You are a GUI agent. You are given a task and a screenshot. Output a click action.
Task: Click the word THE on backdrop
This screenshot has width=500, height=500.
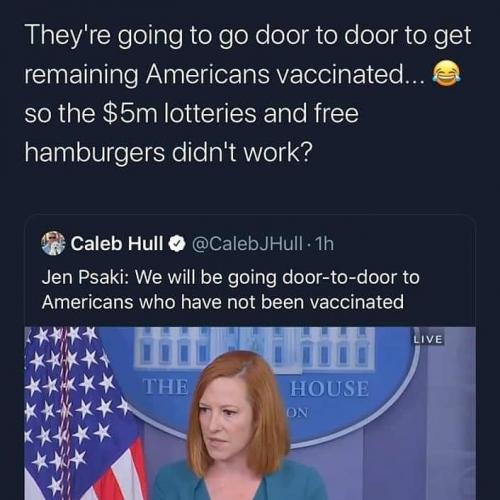coord(166,387)
